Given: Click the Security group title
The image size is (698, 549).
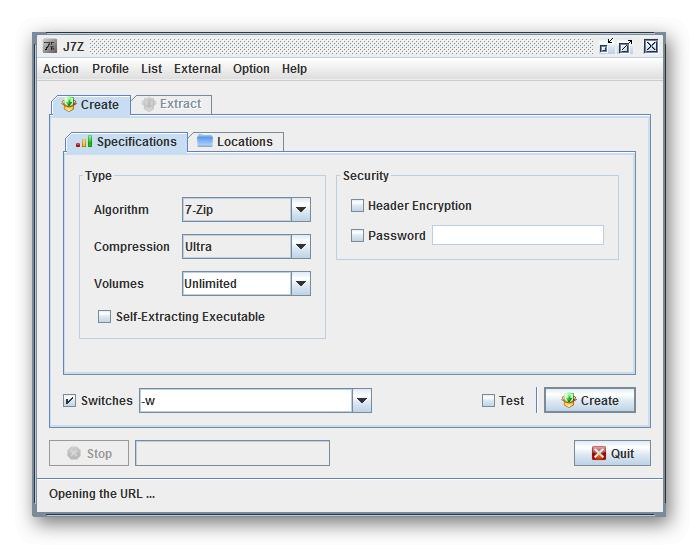Looking at the screenshot, I should 366,176.
